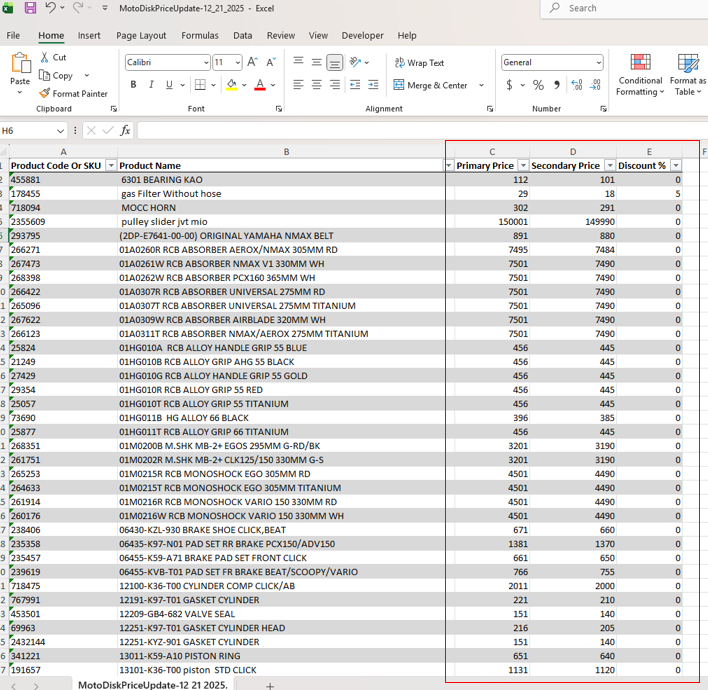Viewport: 708px width, 690px height.
Task: Click the Wrap Text button
Action: (418, 63)
